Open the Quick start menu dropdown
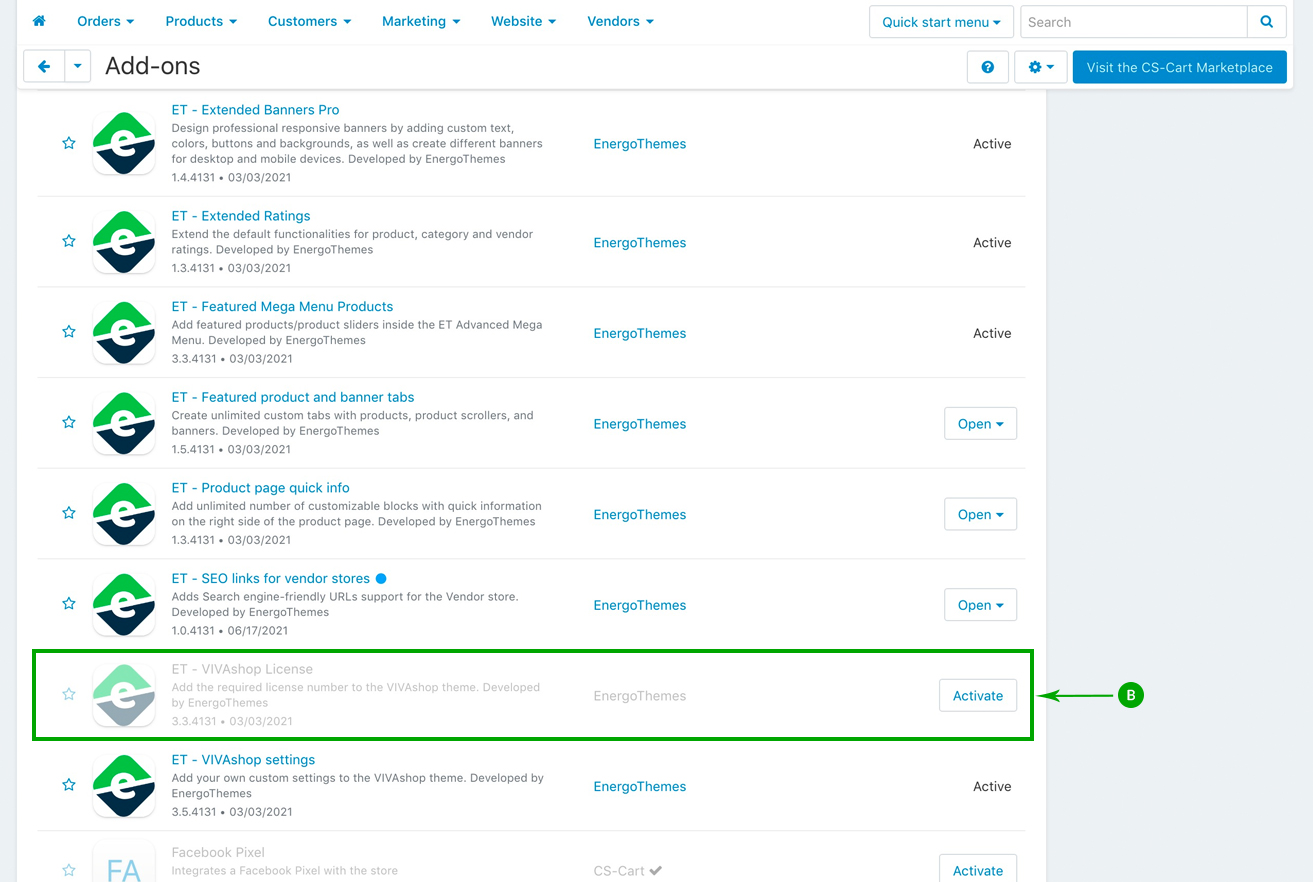This screenshot has width=1313, height=882. (x=941, y=22)
